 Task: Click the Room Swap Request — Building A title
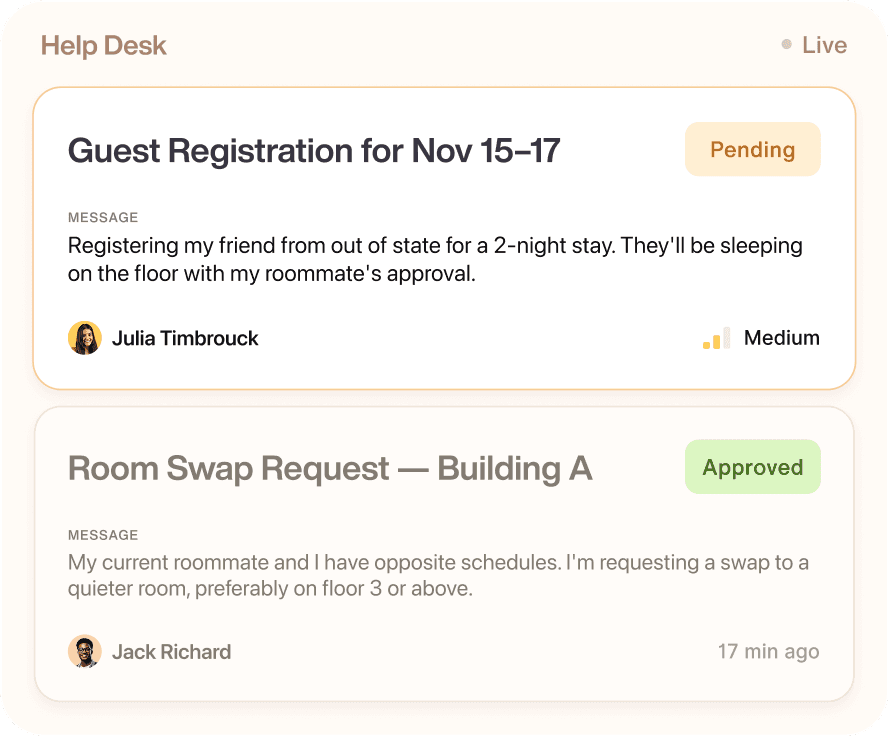point(330,467)
